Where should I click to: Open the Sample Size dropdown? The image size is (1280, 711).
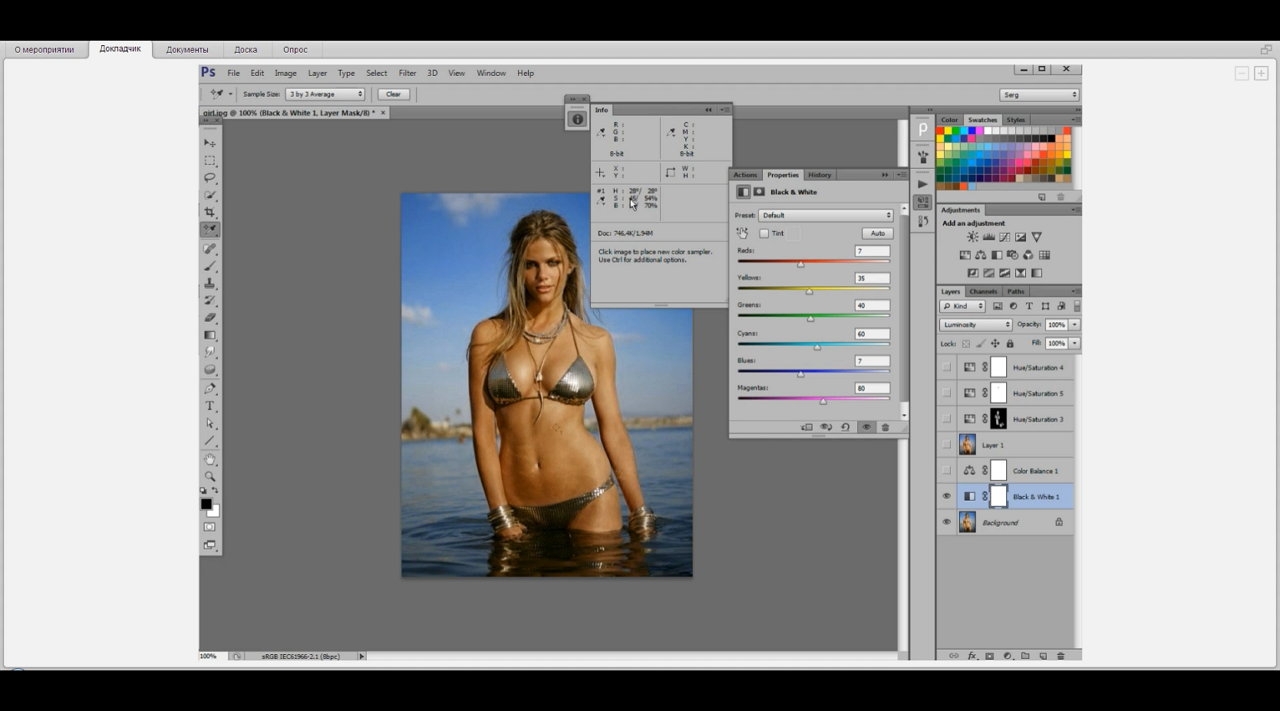click(326, 94)
